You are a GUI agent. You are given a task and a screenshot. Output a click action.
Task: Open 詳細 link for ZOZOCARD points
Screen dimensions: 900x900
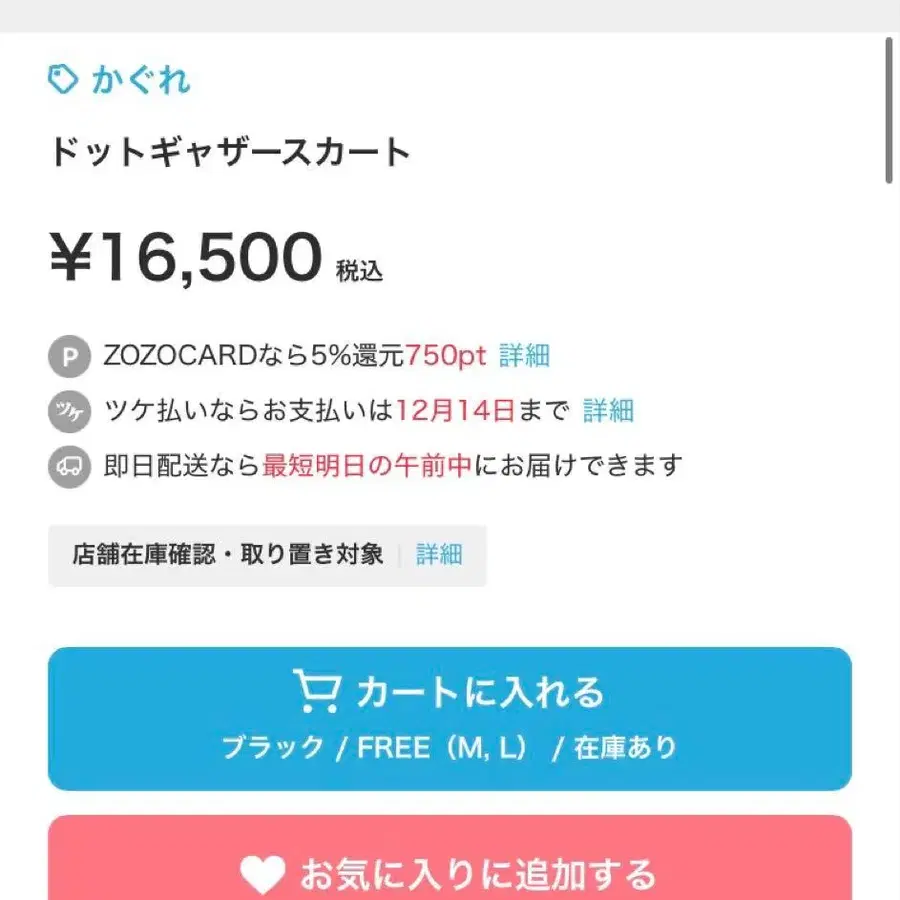click(525, 355)
